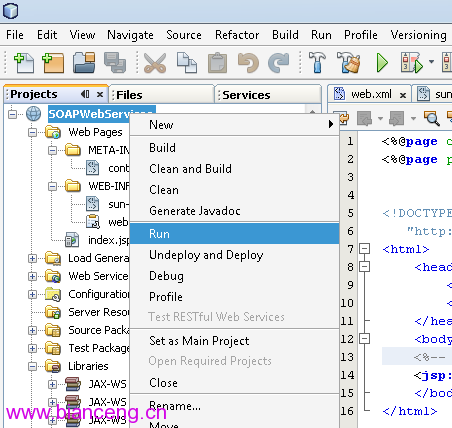Click the editor find selection magnifier icon
This screenshot has width=452, height=428.
(x=431, y=118)
